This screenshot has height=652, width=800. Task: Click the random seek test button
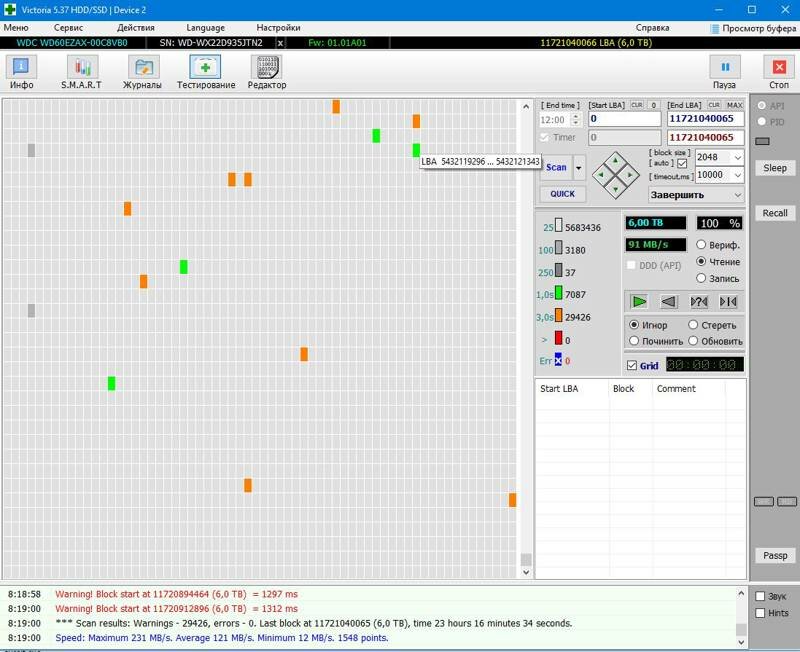click(x=698, y=302)
